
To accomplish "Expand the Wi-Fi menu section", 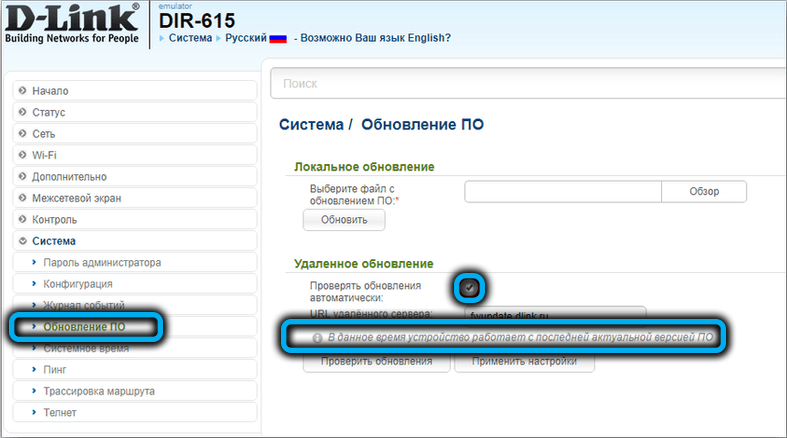I will click(44, 155).
